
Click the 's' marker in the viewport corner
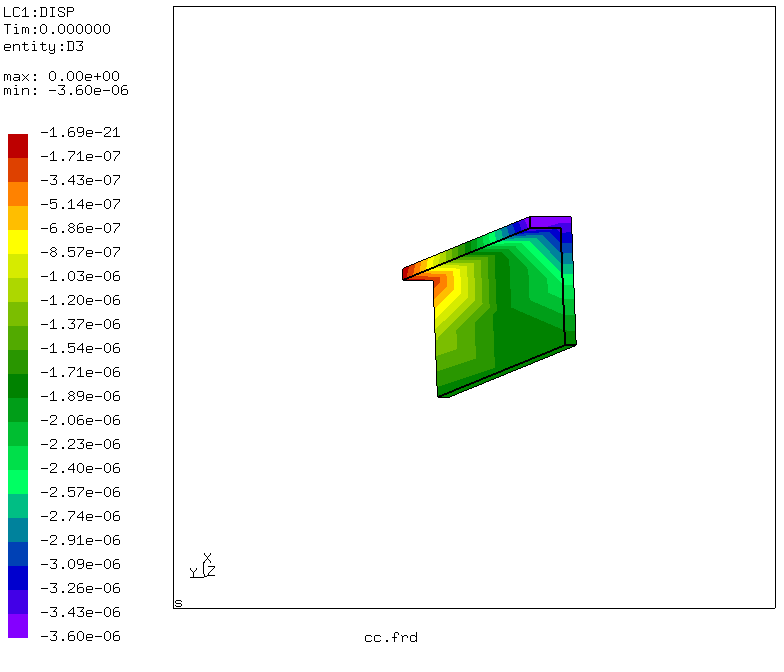pyautogui.click(x=178, y=603)
